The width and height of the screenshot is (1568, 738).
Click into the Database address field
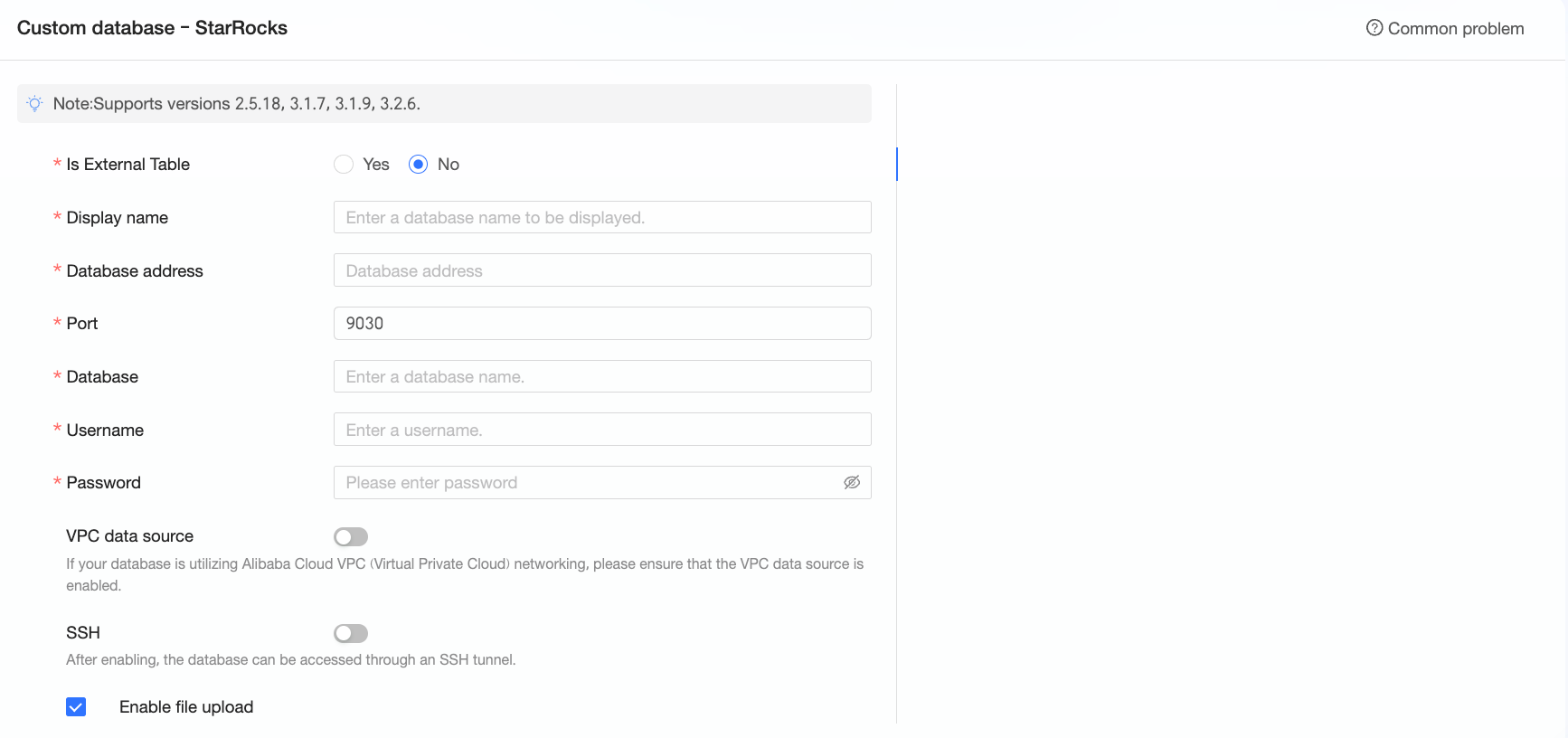tap(602, 270)
